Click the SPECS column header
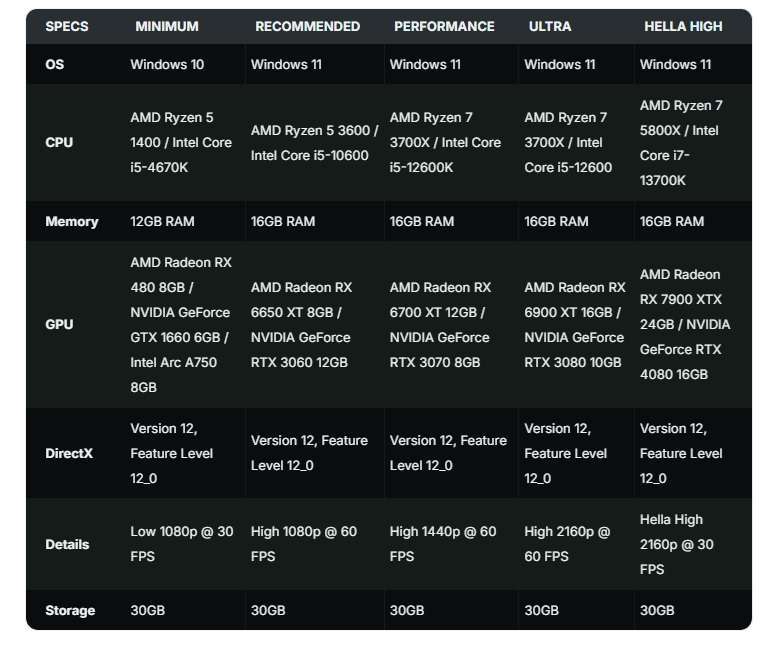Screen dimensions: 774x645 coord(67,26)
